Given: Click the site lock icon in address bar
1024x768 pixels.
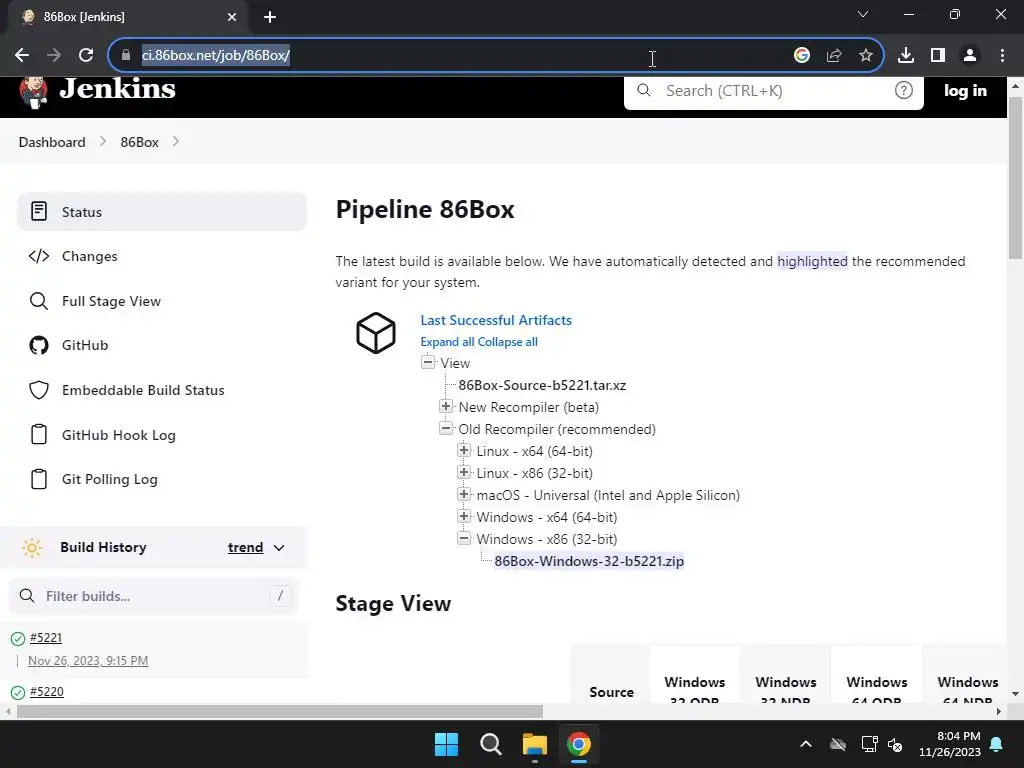Looking at the screenshot, I should [x=126, y=55].
